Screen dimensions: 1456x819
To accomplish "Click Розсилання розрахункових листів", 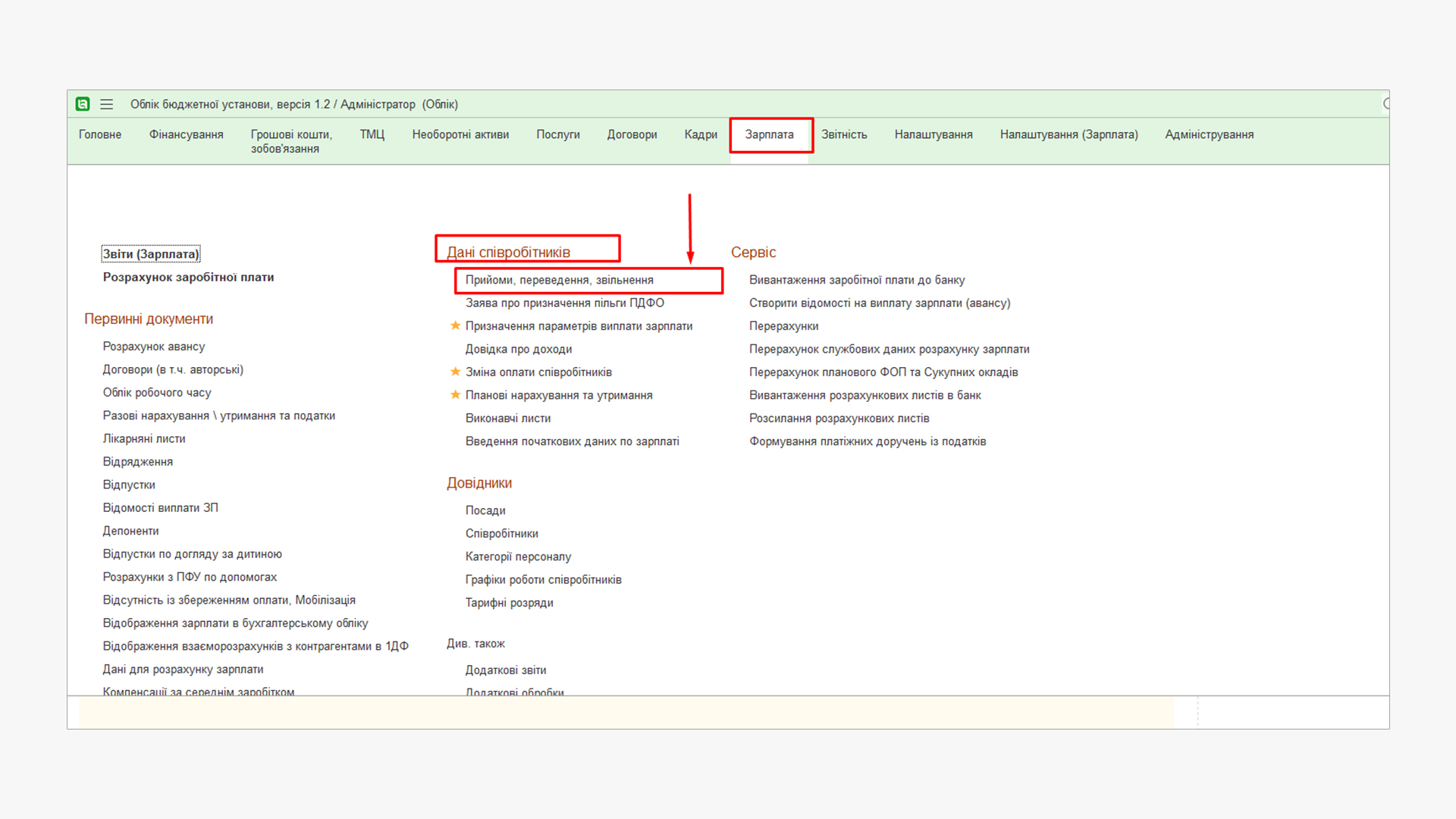I will [839, 418].
